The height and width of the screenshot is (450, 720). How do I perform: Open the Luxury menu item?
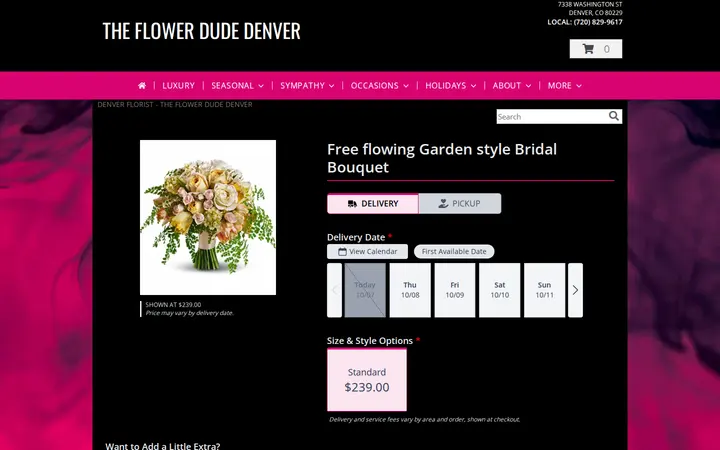click(x=178, y=85)
